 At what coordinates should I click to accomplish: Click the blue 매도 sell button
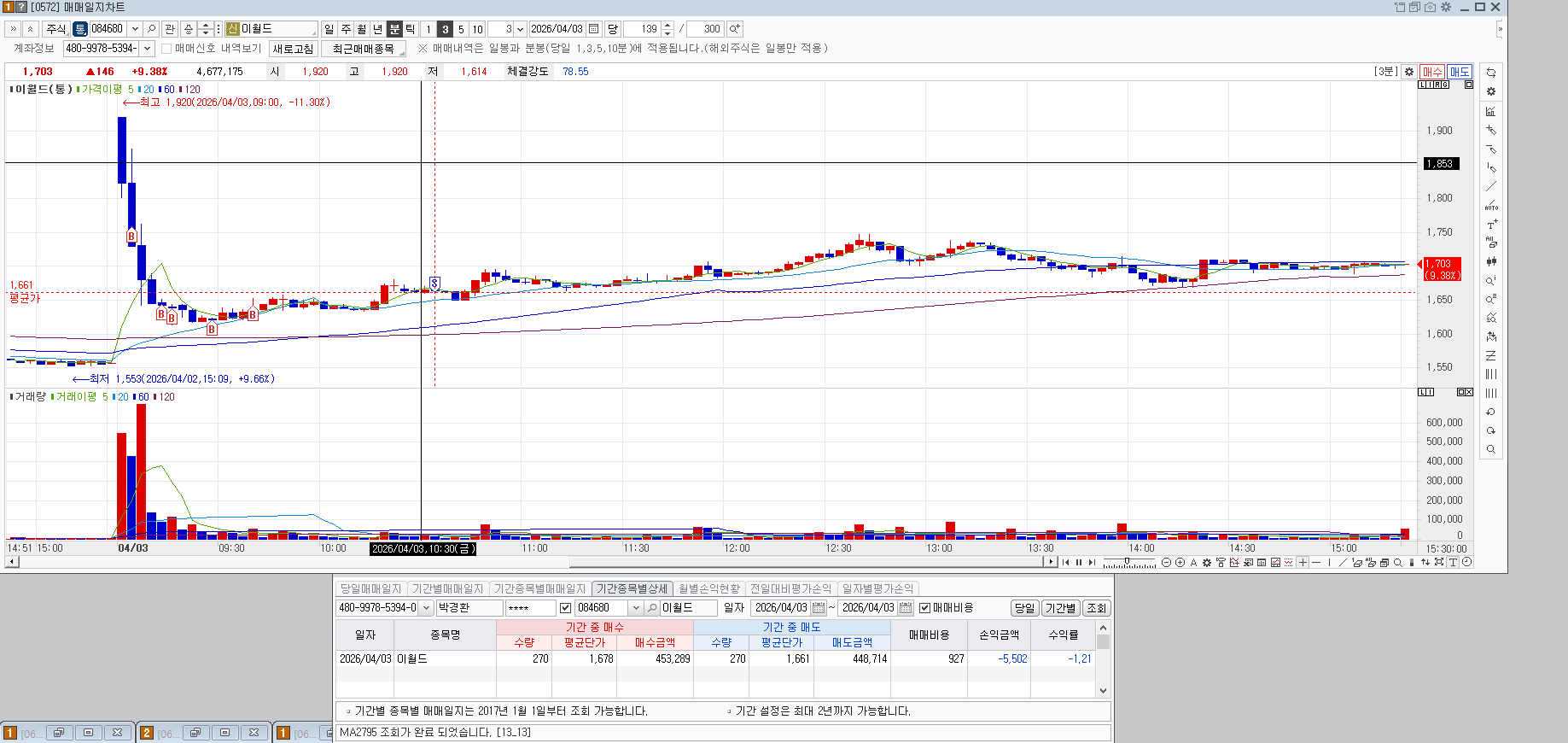point(1460,72)
